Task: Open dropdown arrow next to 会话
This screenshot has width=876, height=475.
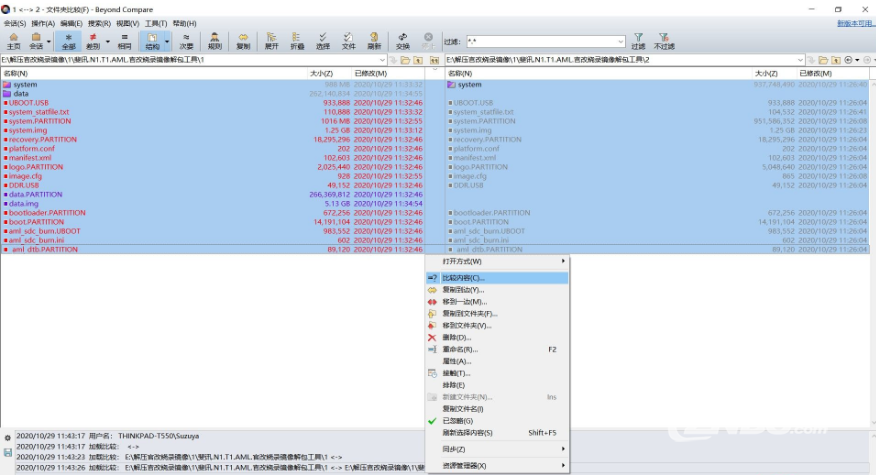Action: pos(49,41)
